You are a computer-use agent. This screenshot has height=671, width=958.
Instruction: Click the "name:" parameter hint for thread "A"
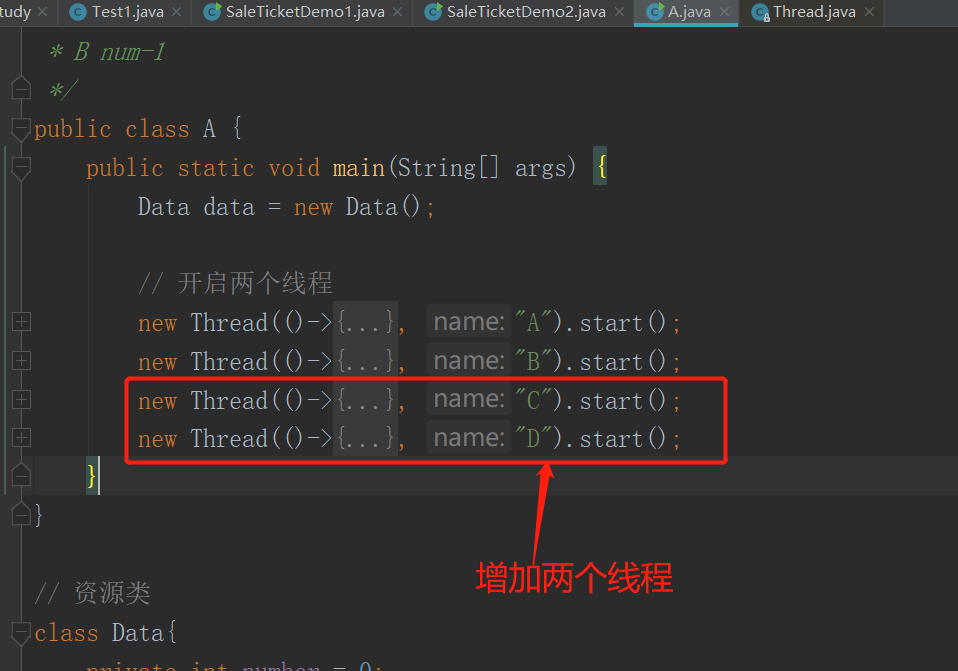[x=468, y=322]
